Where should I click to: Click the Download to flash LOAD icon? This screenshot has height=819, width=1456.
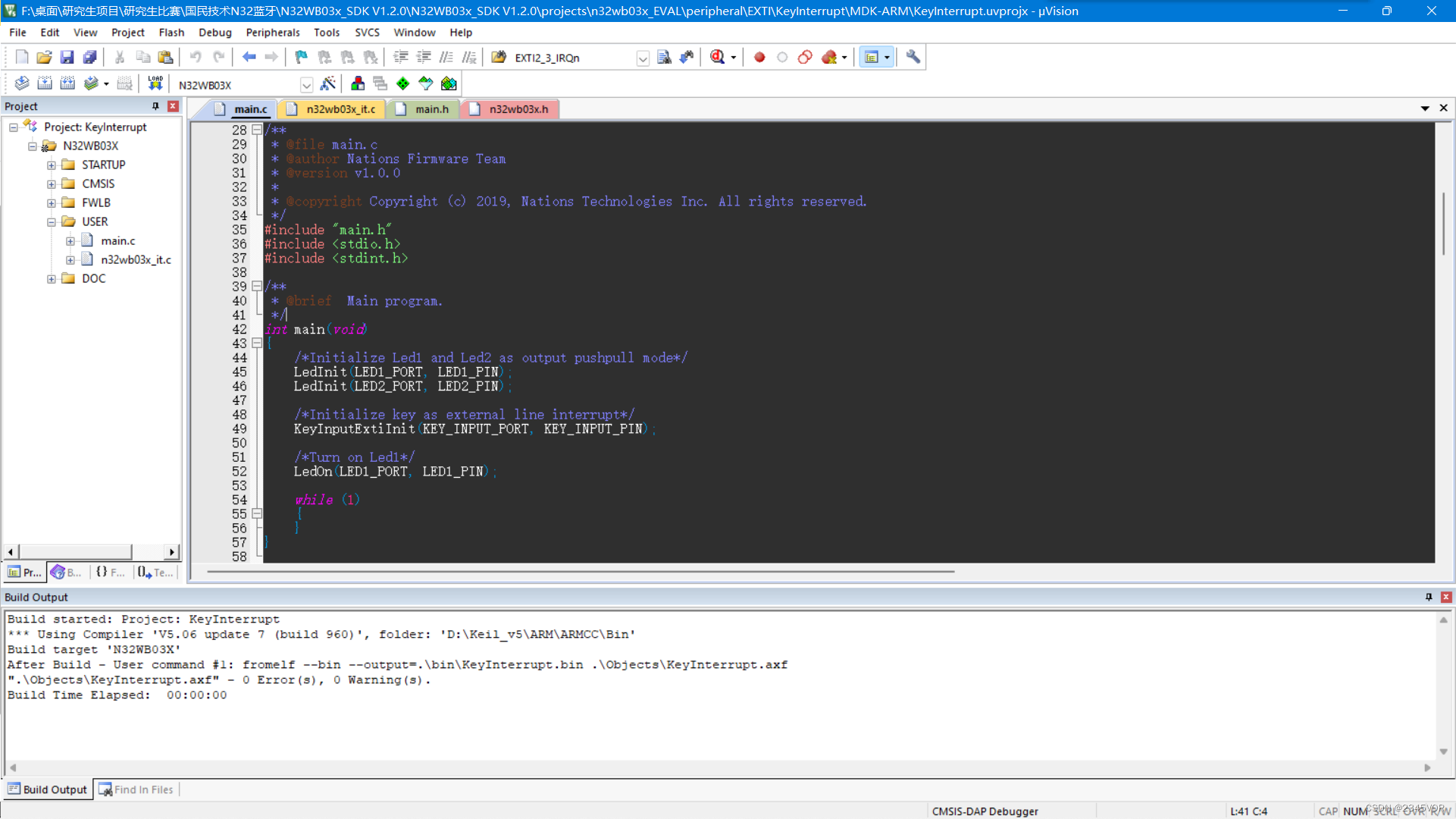point(155,83)
